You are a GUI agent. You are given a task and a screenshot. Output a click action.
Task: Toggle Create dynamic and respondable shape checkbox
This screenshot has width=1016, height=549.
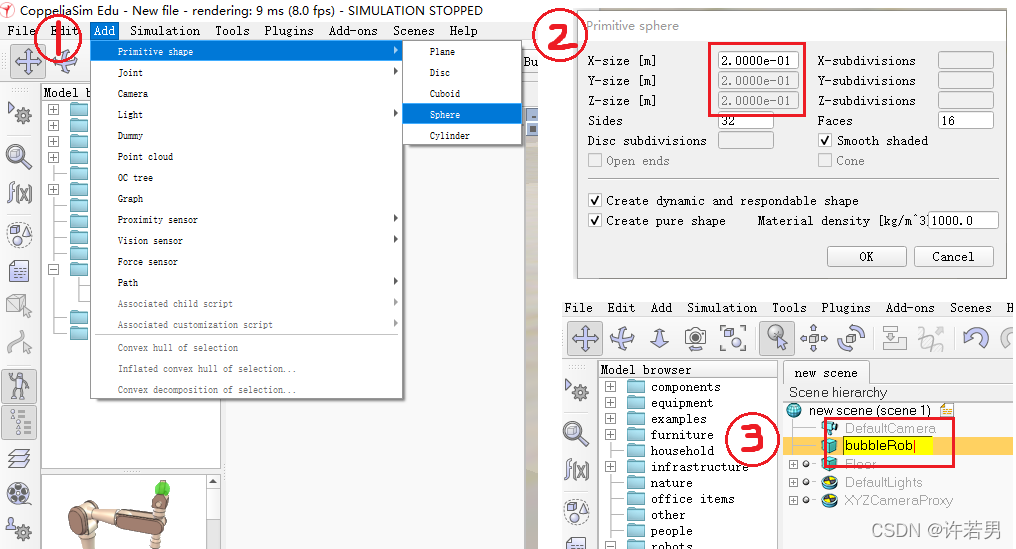tap(594, 200)
